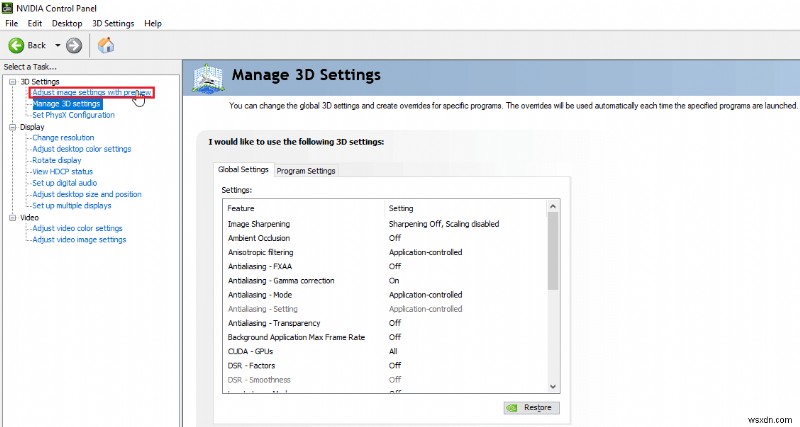Viewport: 800px width, 427px height.
Task: Switch to the Global Settings tab
Action: click(x=243, y=169)
